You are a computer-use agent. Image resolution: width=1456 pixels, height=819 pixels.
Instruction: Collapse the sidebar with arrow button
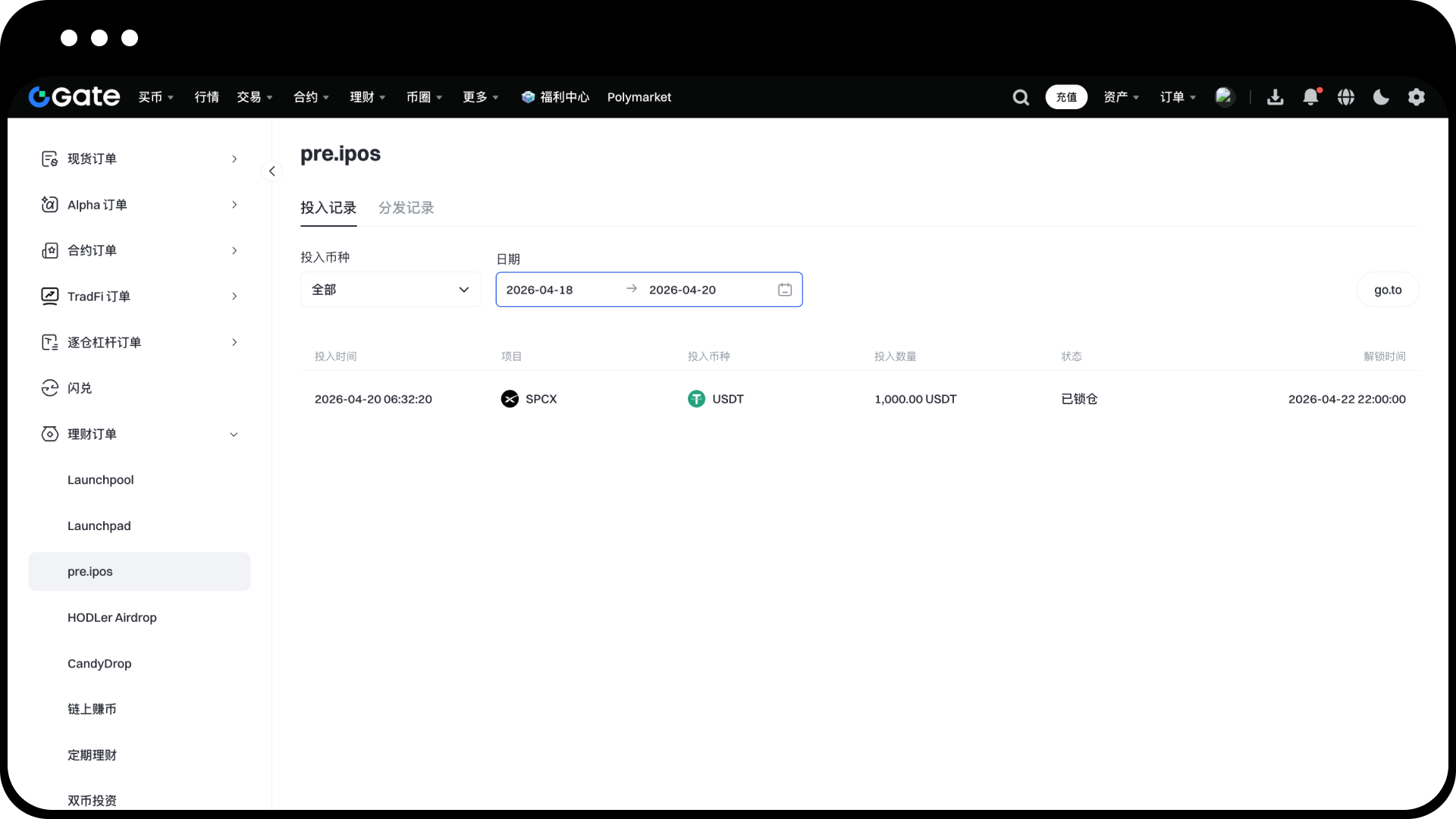(271, 171)
